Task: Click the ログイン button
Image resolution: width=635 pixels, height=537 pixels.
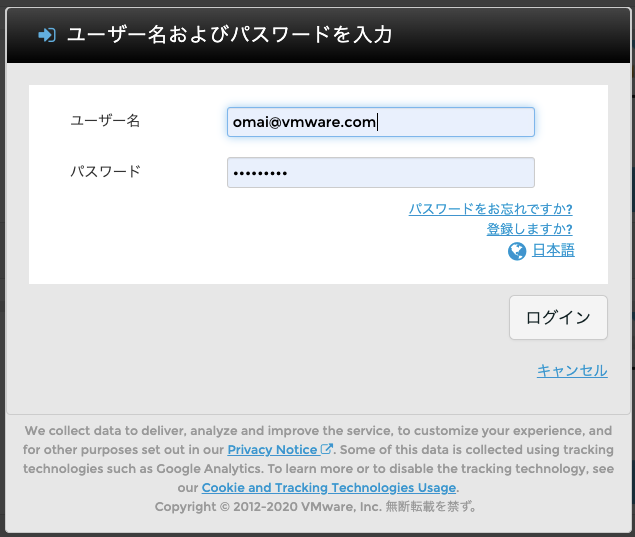Action: click(558, 318)
